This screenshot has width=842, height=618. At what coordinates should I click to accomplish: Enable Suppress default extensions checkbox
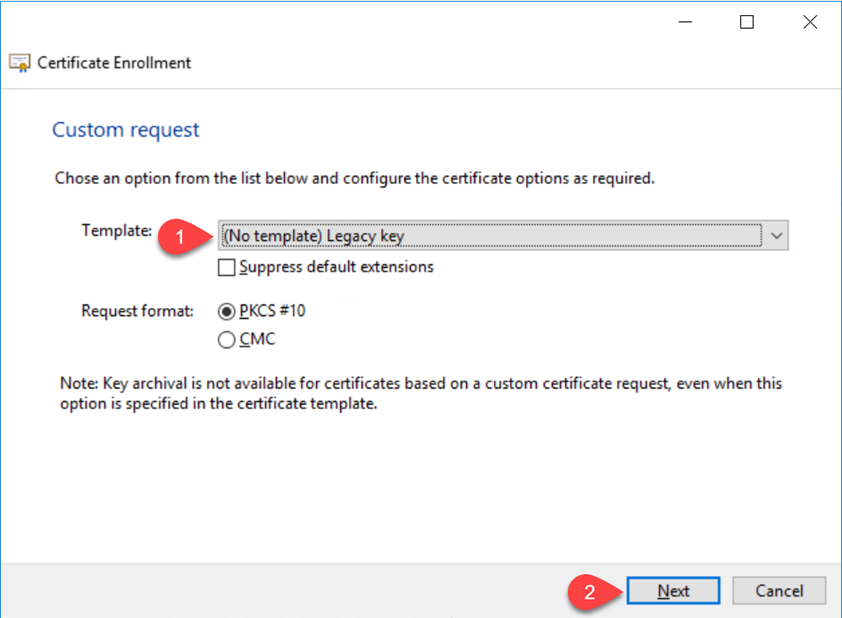coord(226,267)
